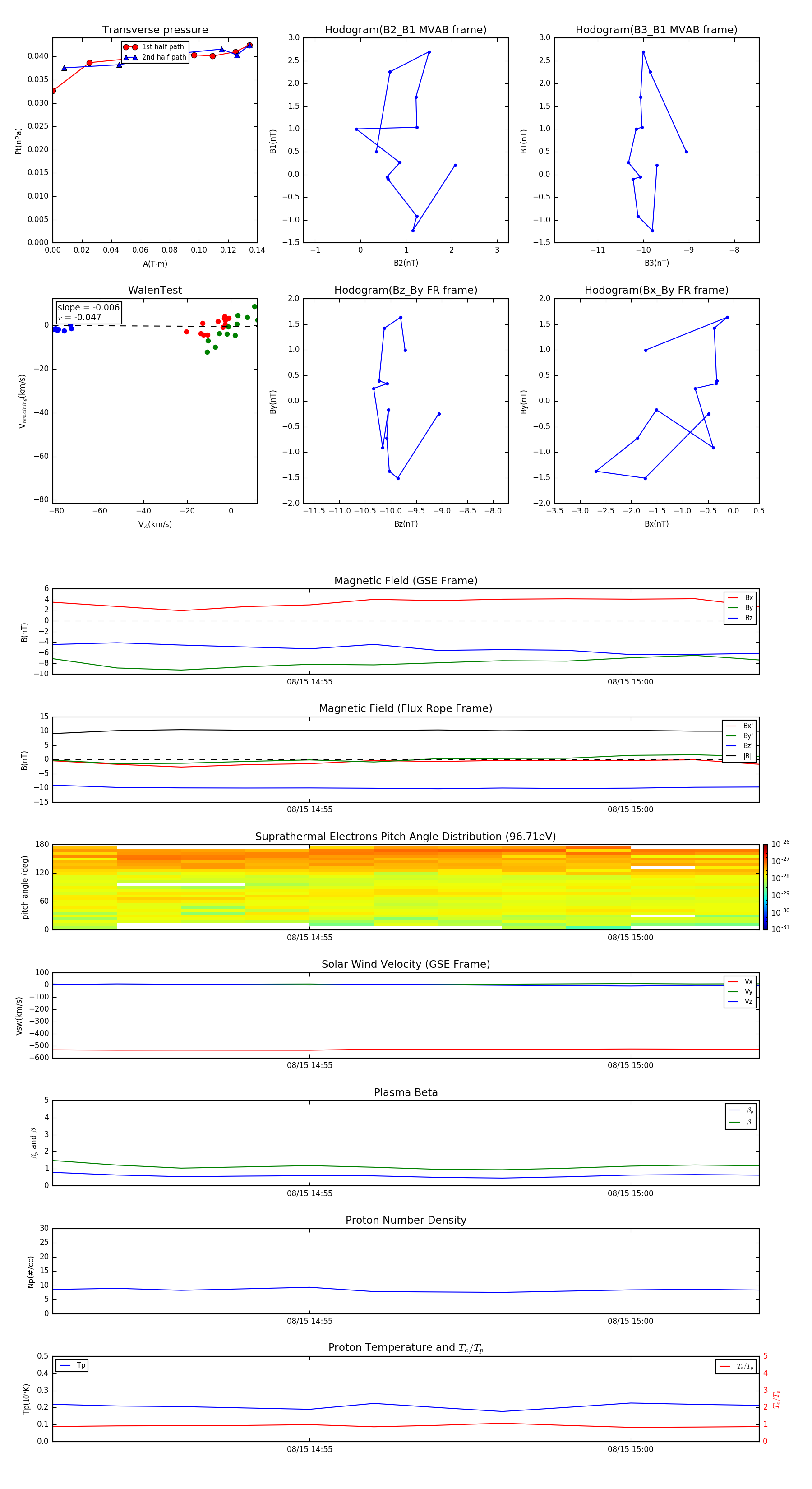Click the '1st half path' legend entry
The width and height of the screenshot is (812, 1489).
(154, 47)
